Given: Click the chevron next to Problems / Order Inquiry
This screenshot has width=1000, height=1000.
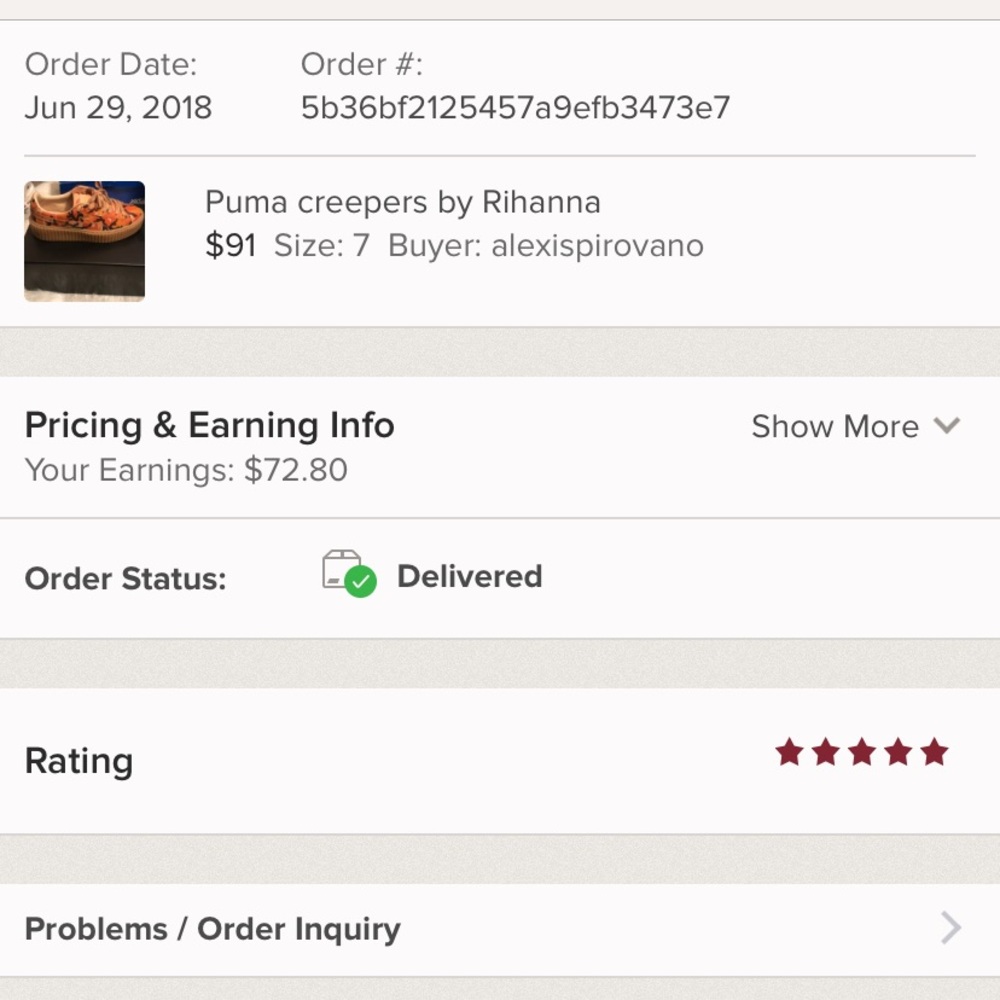Looking at the screenshot, I should coord(948,928).
